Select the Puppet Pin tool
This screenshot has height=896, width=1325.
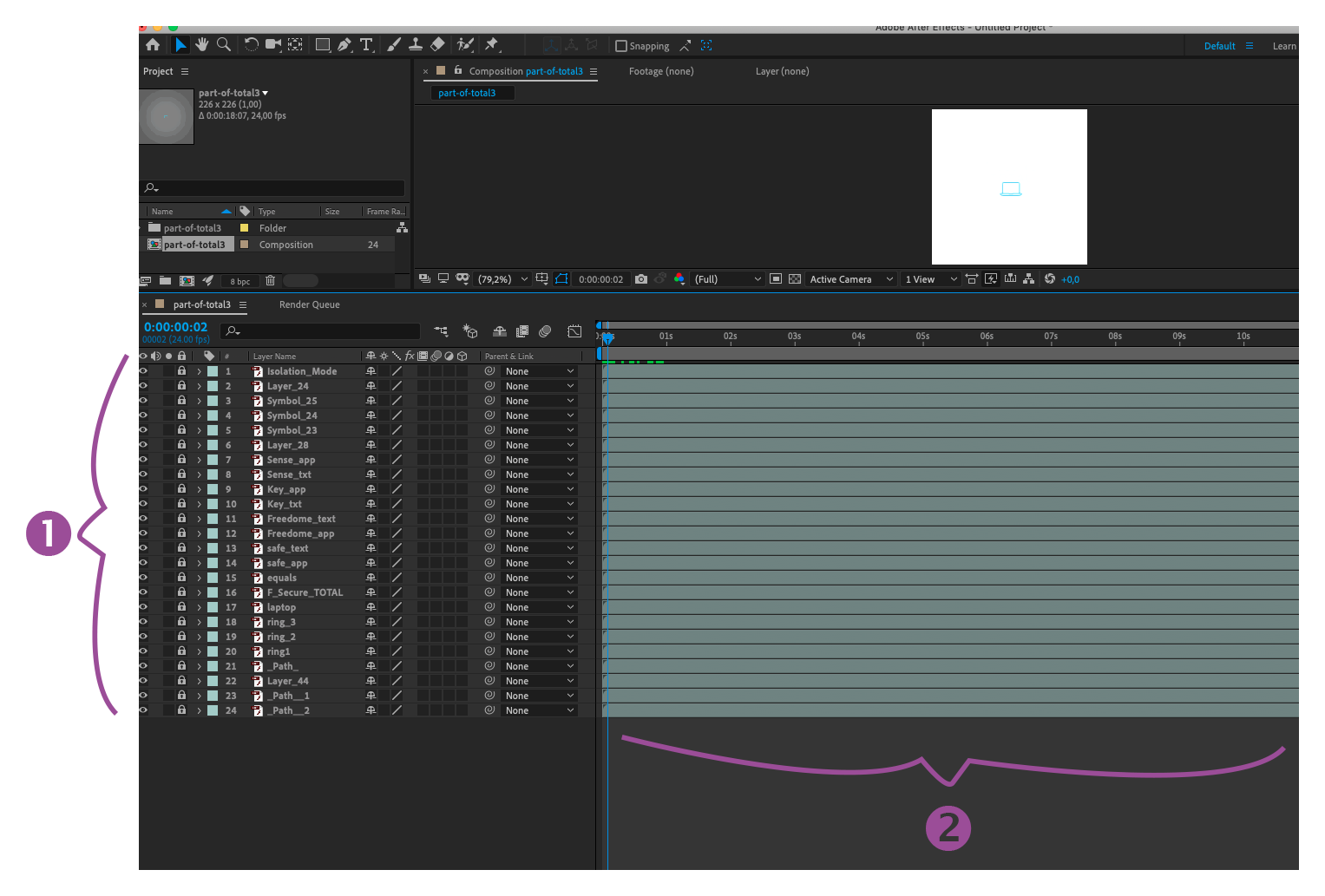click(492, 44)
